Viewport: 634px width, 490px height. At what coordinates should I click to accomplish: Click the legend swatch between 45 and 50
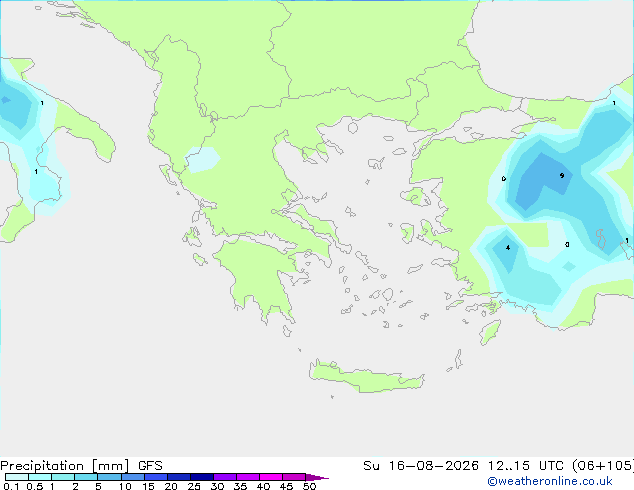(x=294, y=477)
